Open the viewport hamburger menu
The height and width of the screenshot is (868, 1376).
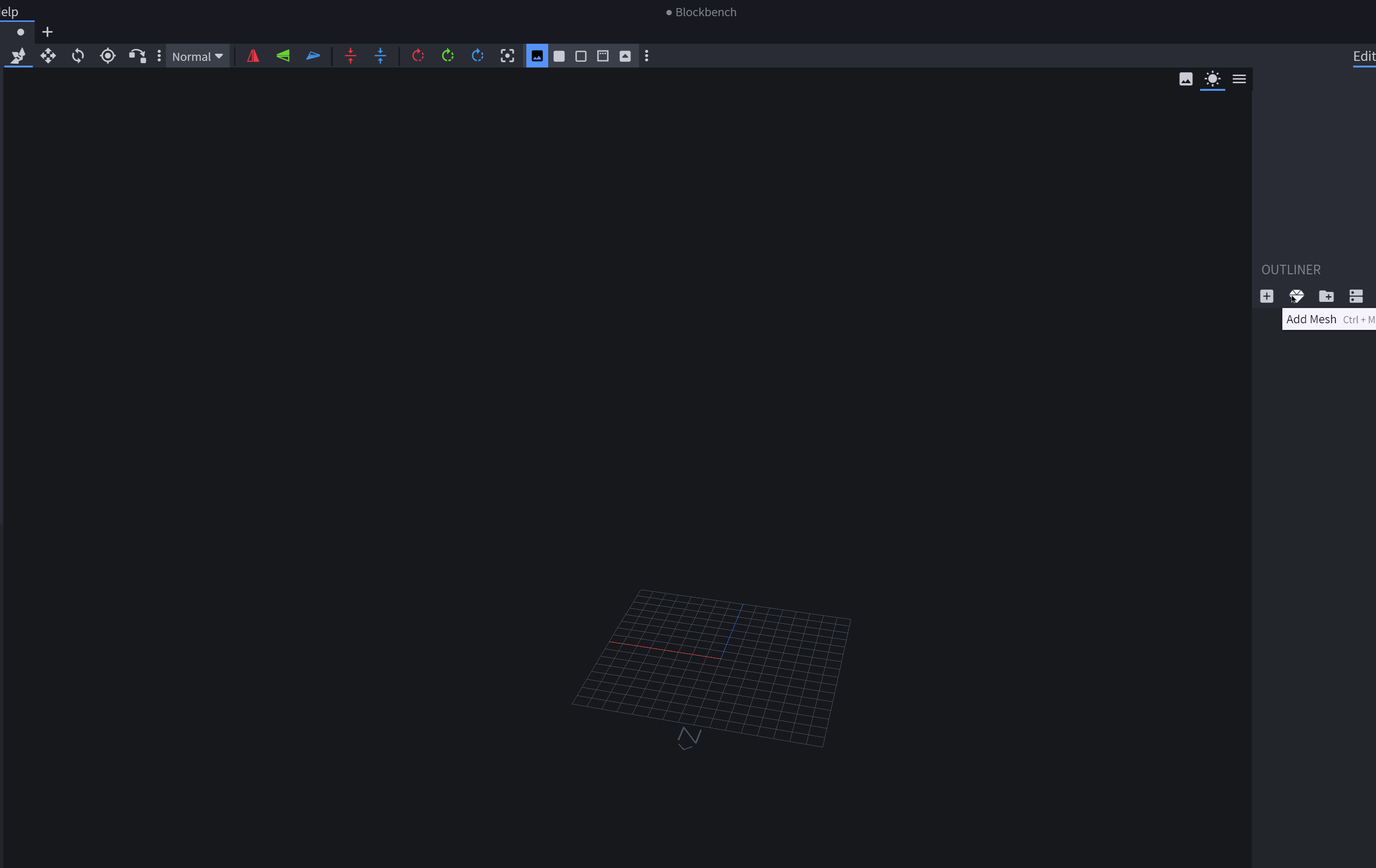coord(1240,79)
